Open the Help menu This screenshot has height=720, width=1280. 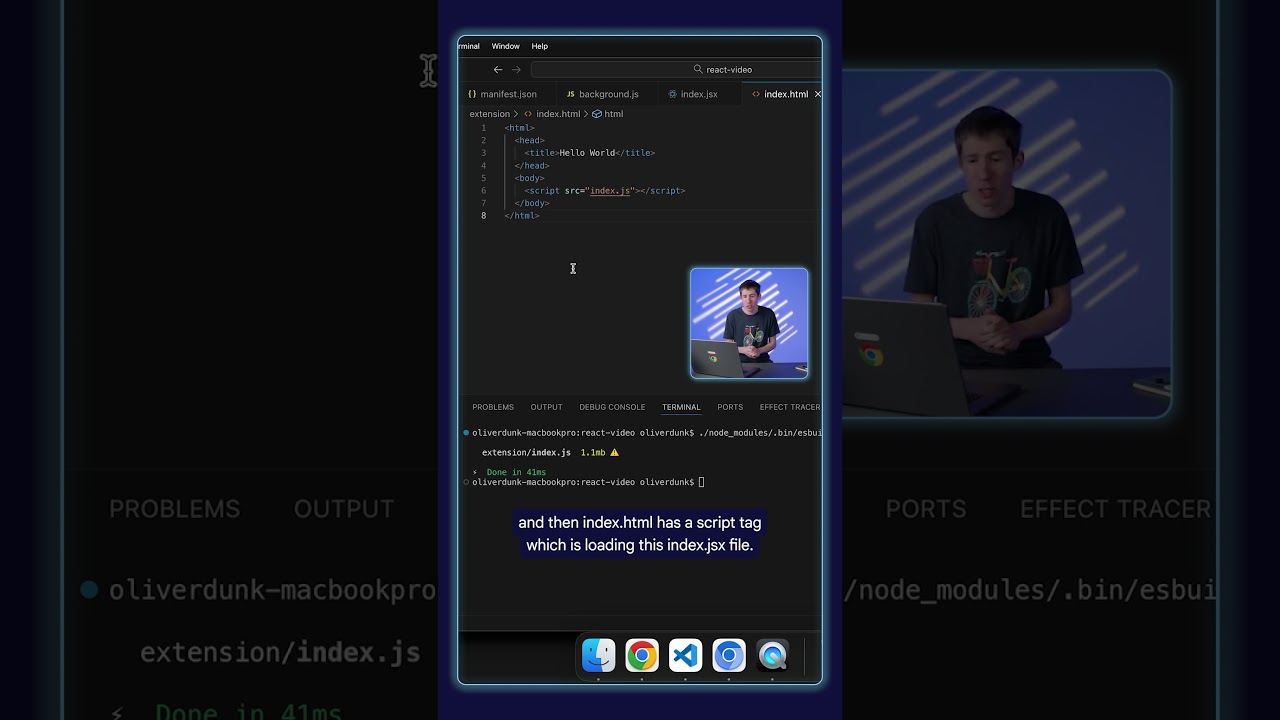click(x=540, y=46)
